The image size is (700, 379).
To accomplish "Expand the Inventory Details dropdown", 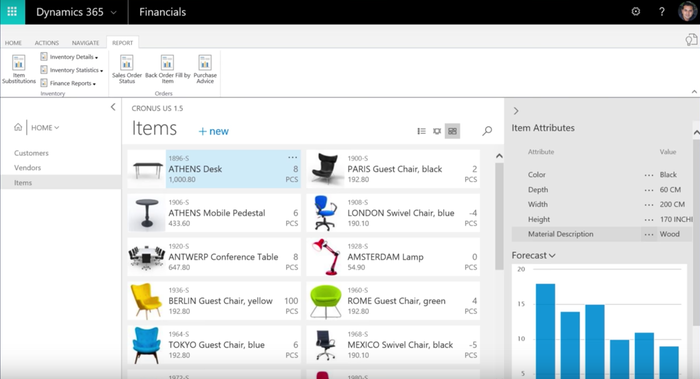I will pos(69,57).
